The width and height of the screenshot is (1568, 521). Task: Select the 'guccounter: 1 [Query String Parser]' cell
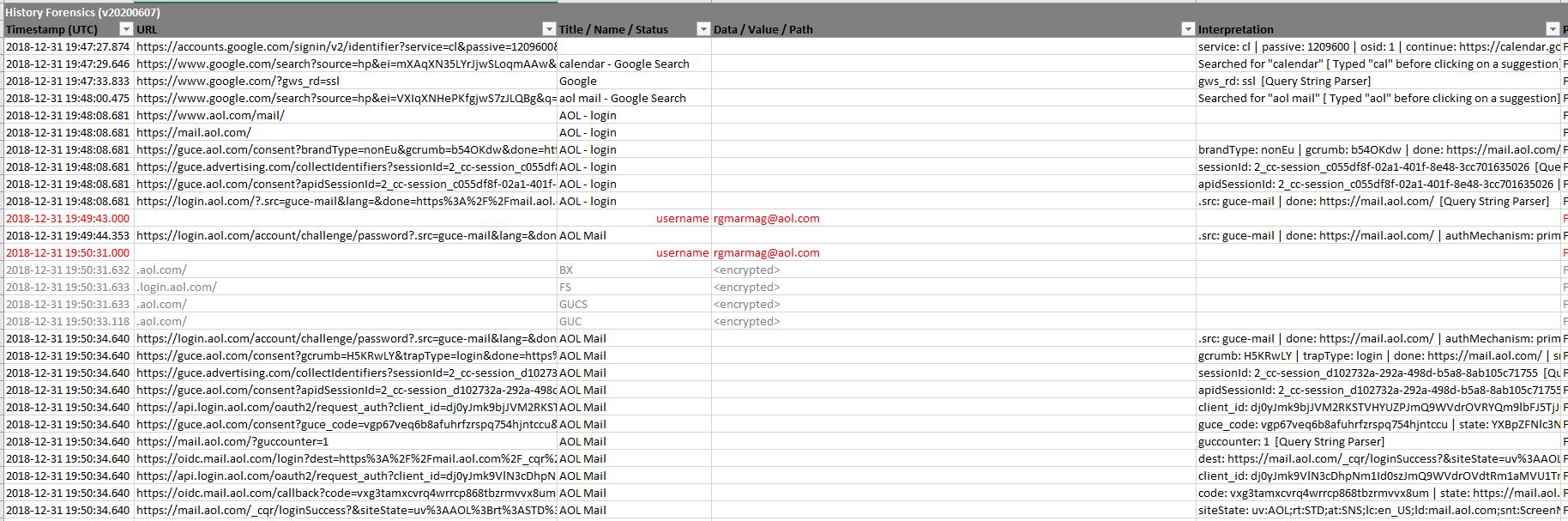pos(1290,441)
